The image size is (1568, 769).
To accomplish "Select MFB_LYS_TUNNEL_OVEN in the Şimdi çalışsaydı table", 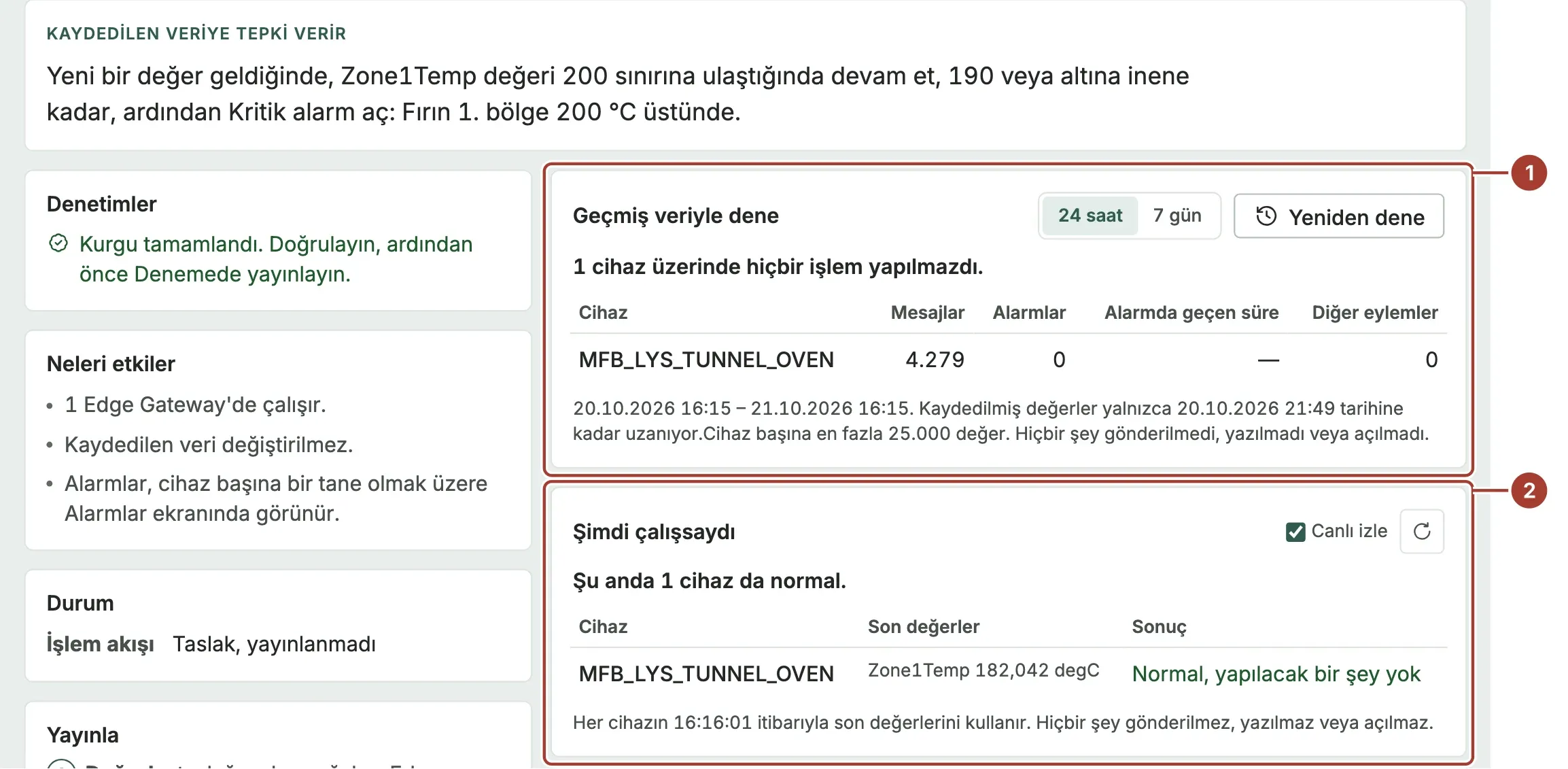I will (x=706, y=674).
